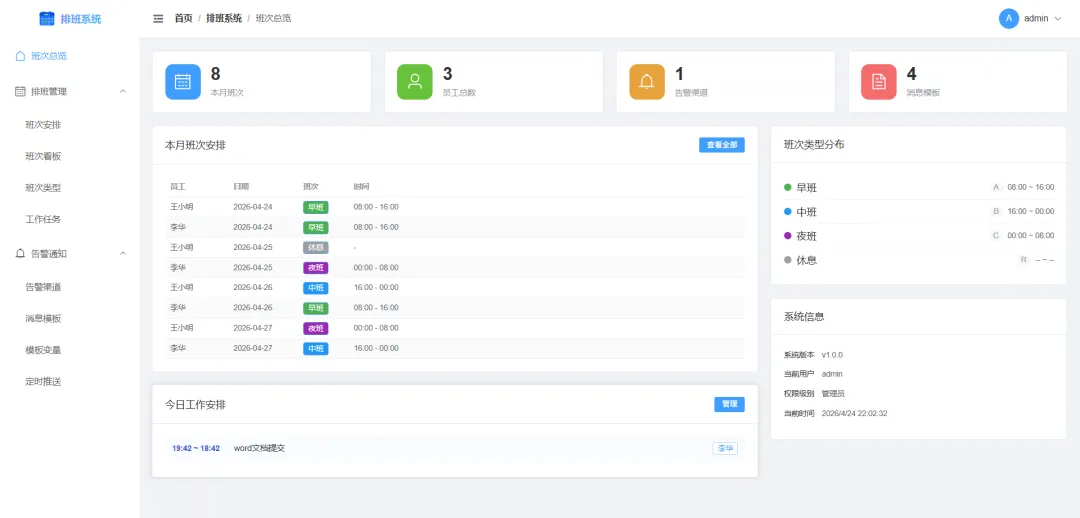Click the C code badge for 夜班
1080x518 pixels.
coord(995,236)
